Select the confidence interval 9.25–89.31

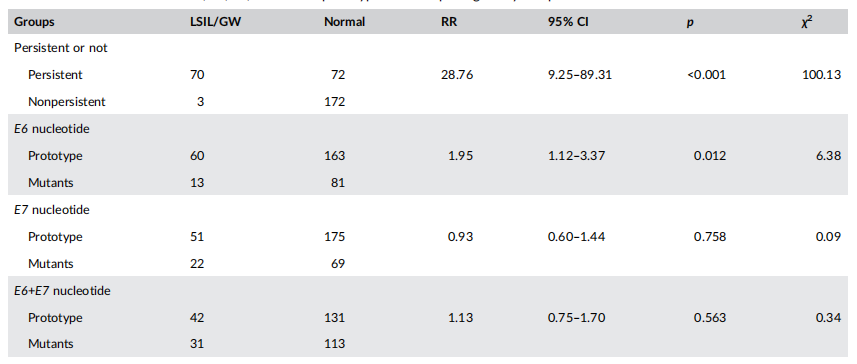tap(580, 75)
